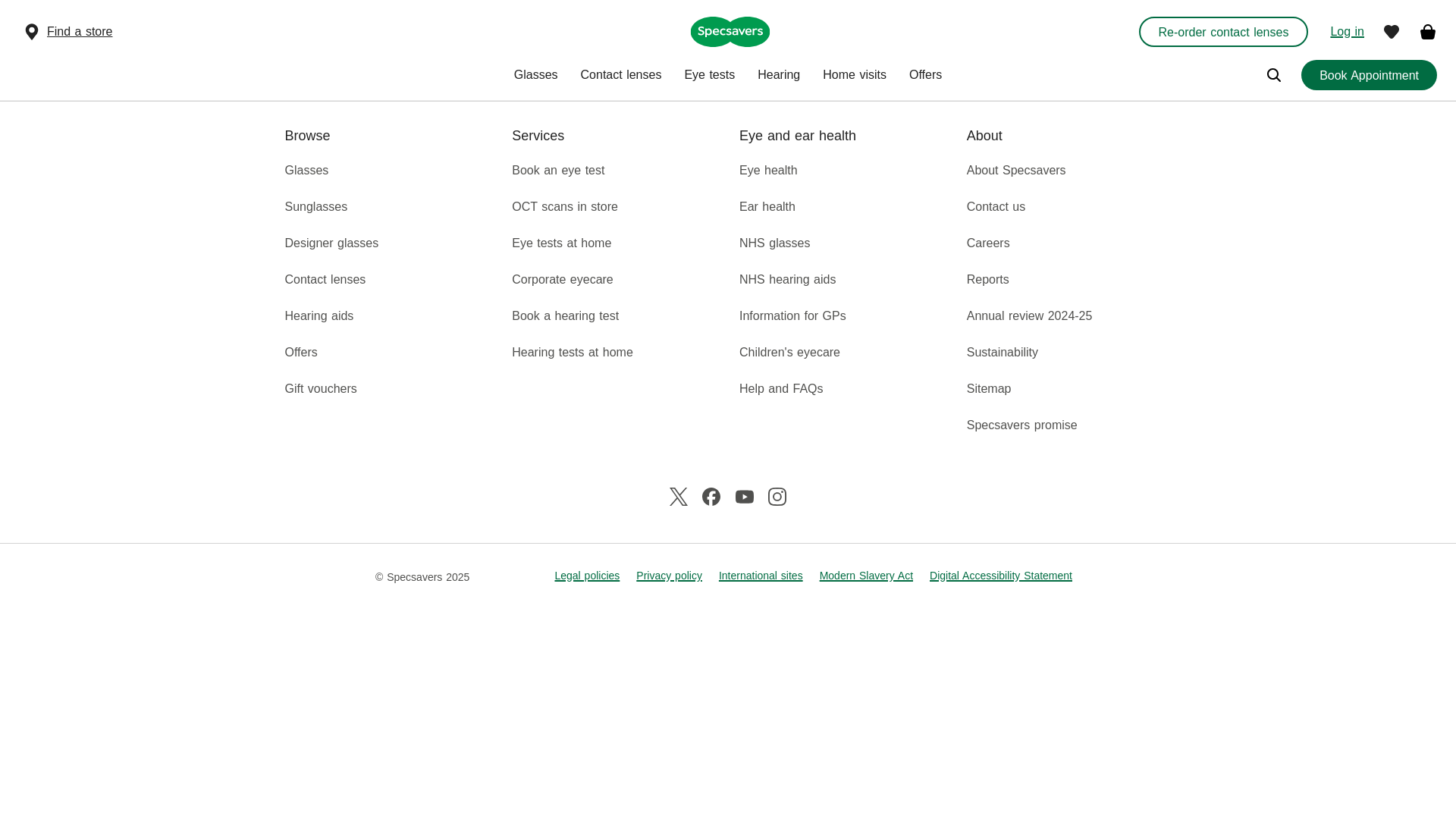Visit Annual review 2024-25 page
1456x819 pixels.
point(1028,316)
